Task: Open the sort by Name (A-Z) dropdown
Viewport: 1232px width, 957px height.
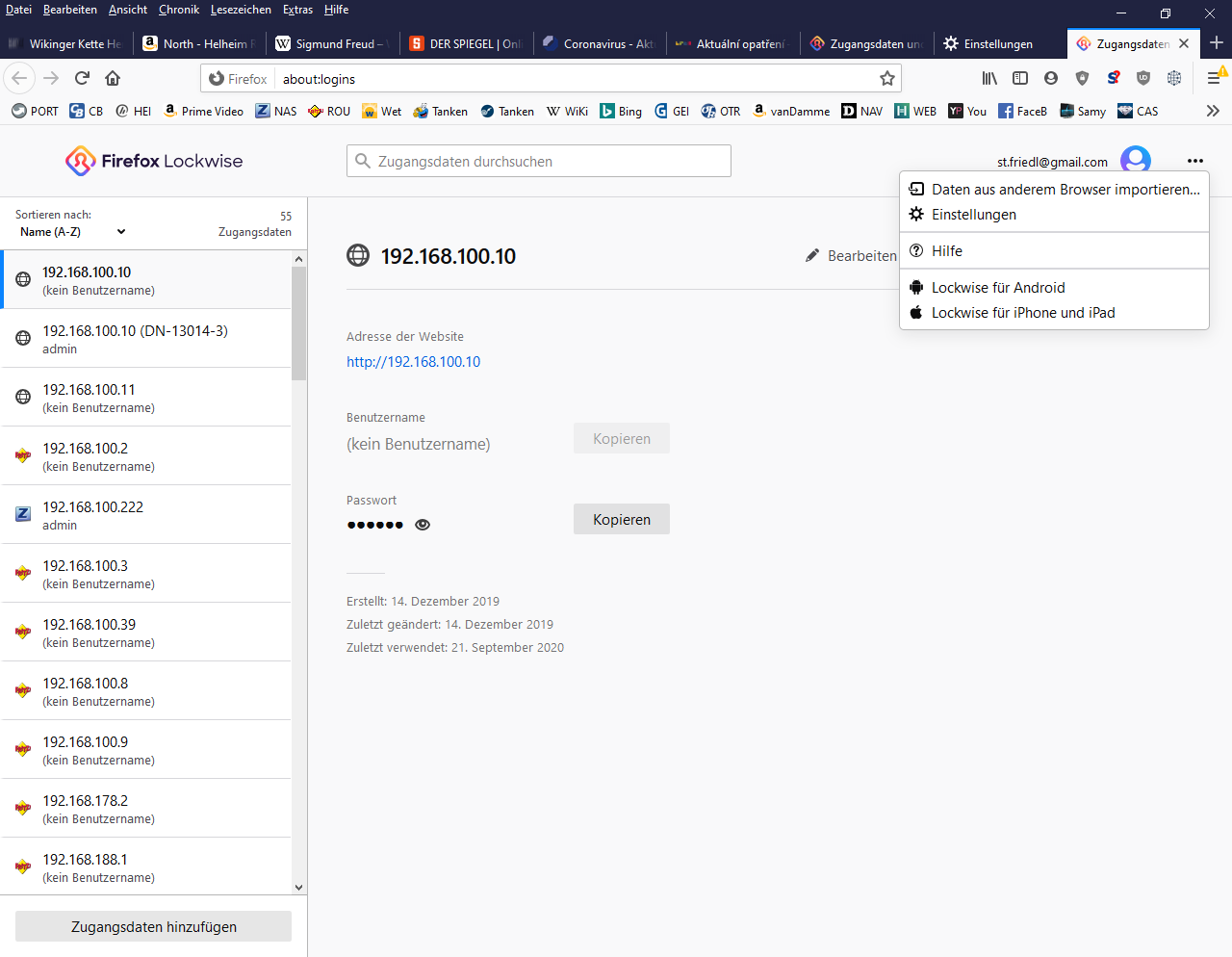Action: pyautogui.click(x=73, y=232)
